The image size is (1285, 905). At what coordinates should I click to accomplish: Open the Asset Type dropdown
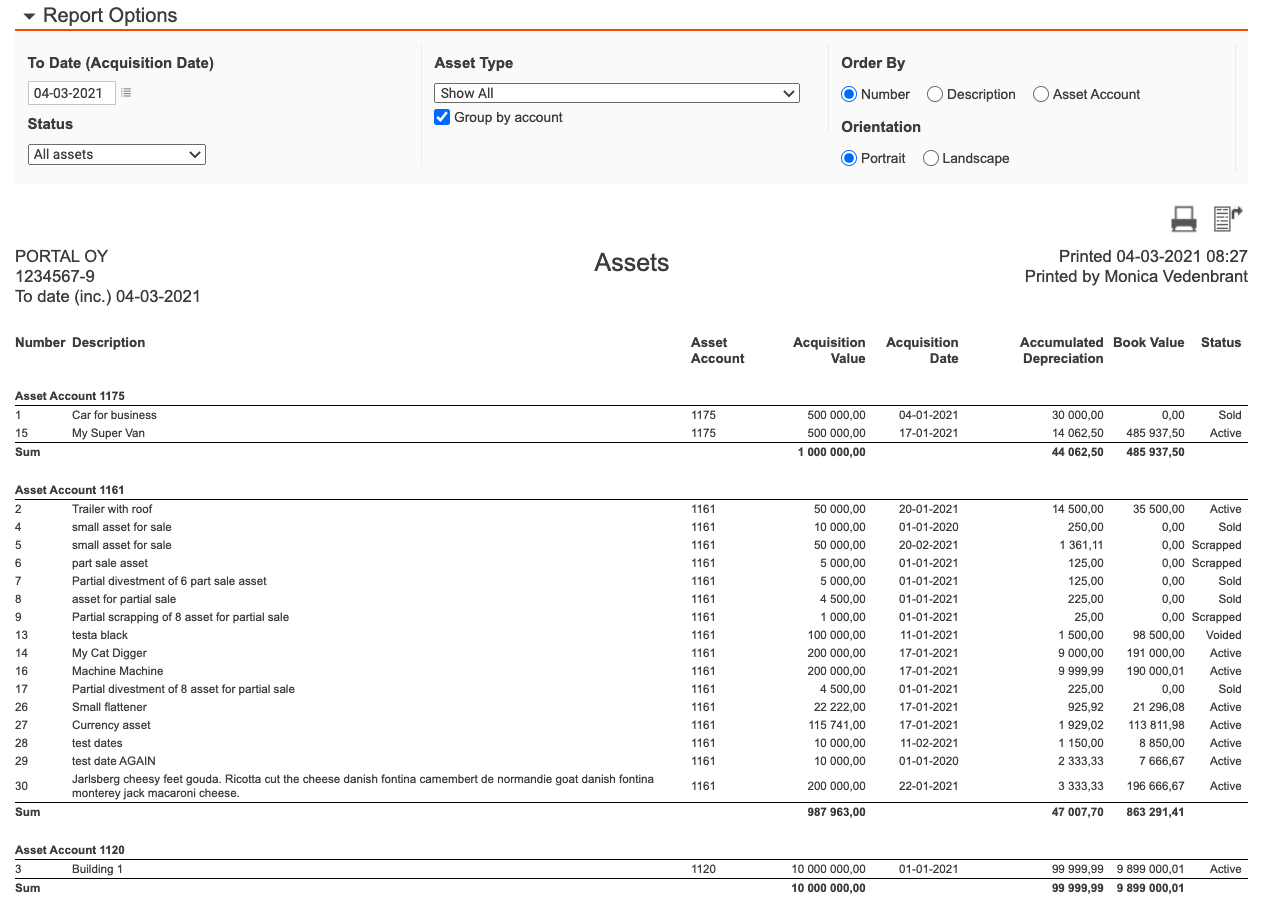coord(617,93)
